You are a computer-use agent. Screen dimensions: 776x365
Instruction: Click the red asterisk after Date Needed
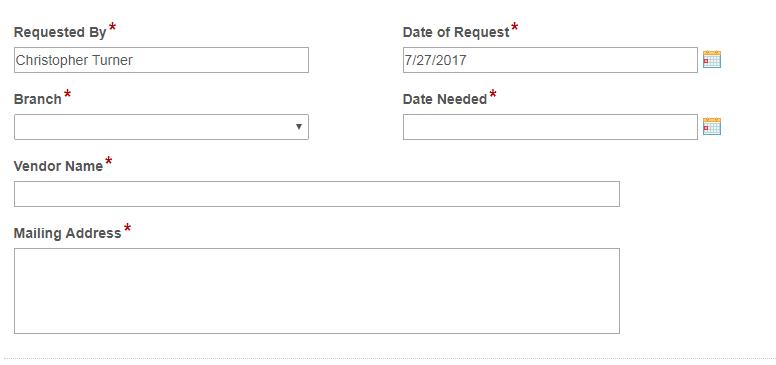click(493, 94)
